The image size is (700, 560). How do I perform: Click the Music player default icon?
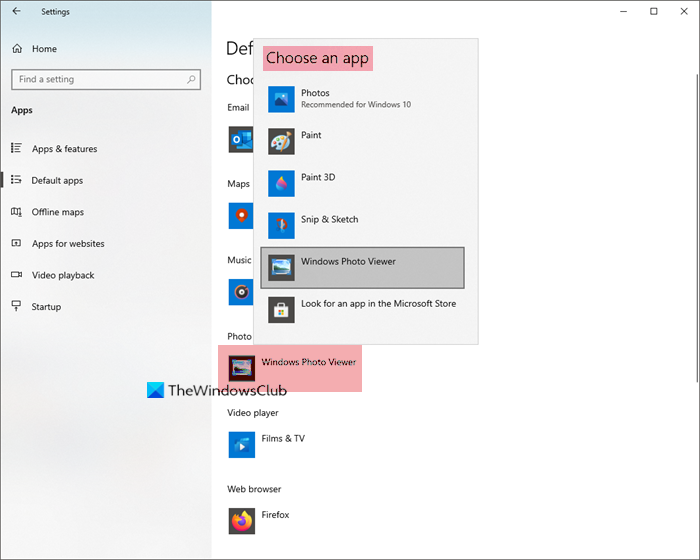(240, 292)
